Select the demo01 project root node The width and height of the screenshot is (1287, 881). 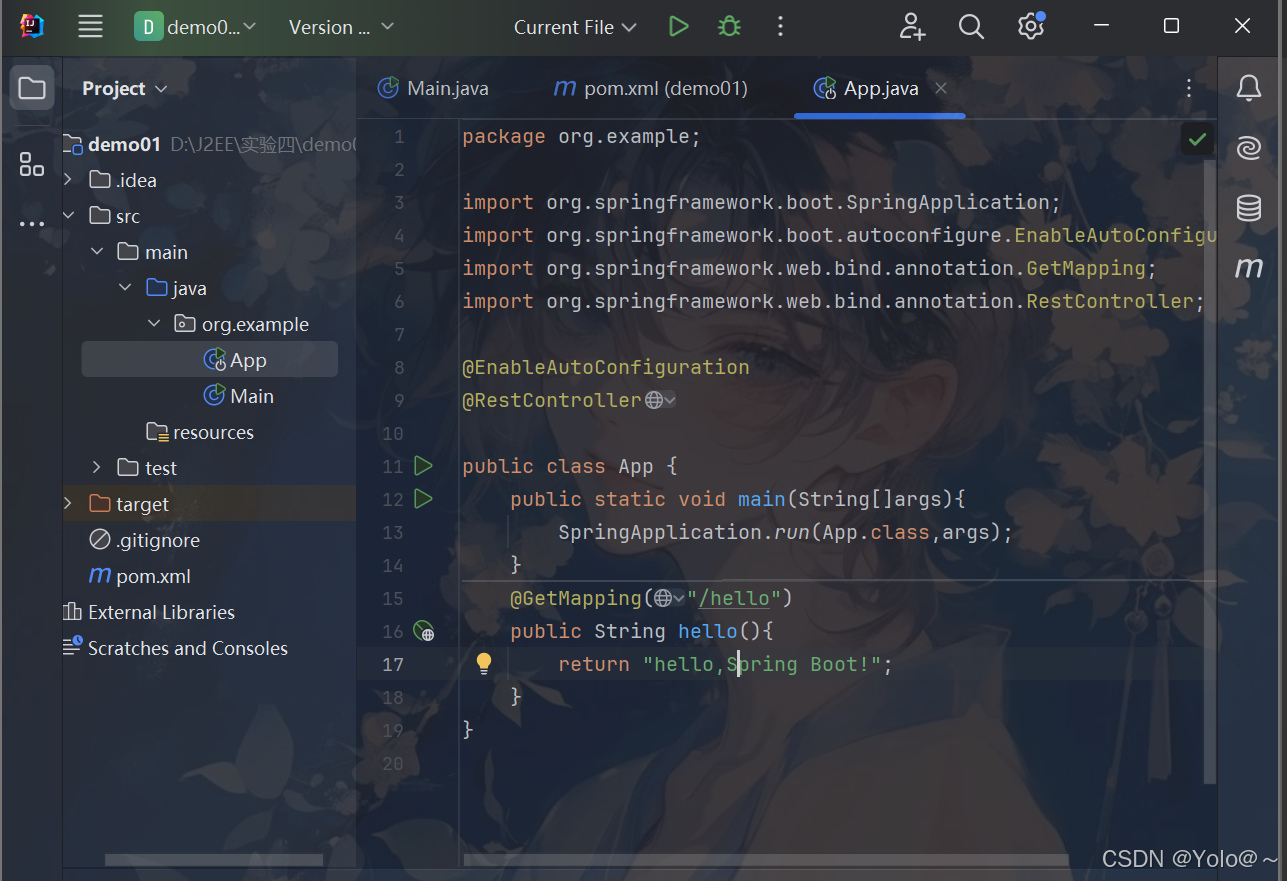point(124,144)
